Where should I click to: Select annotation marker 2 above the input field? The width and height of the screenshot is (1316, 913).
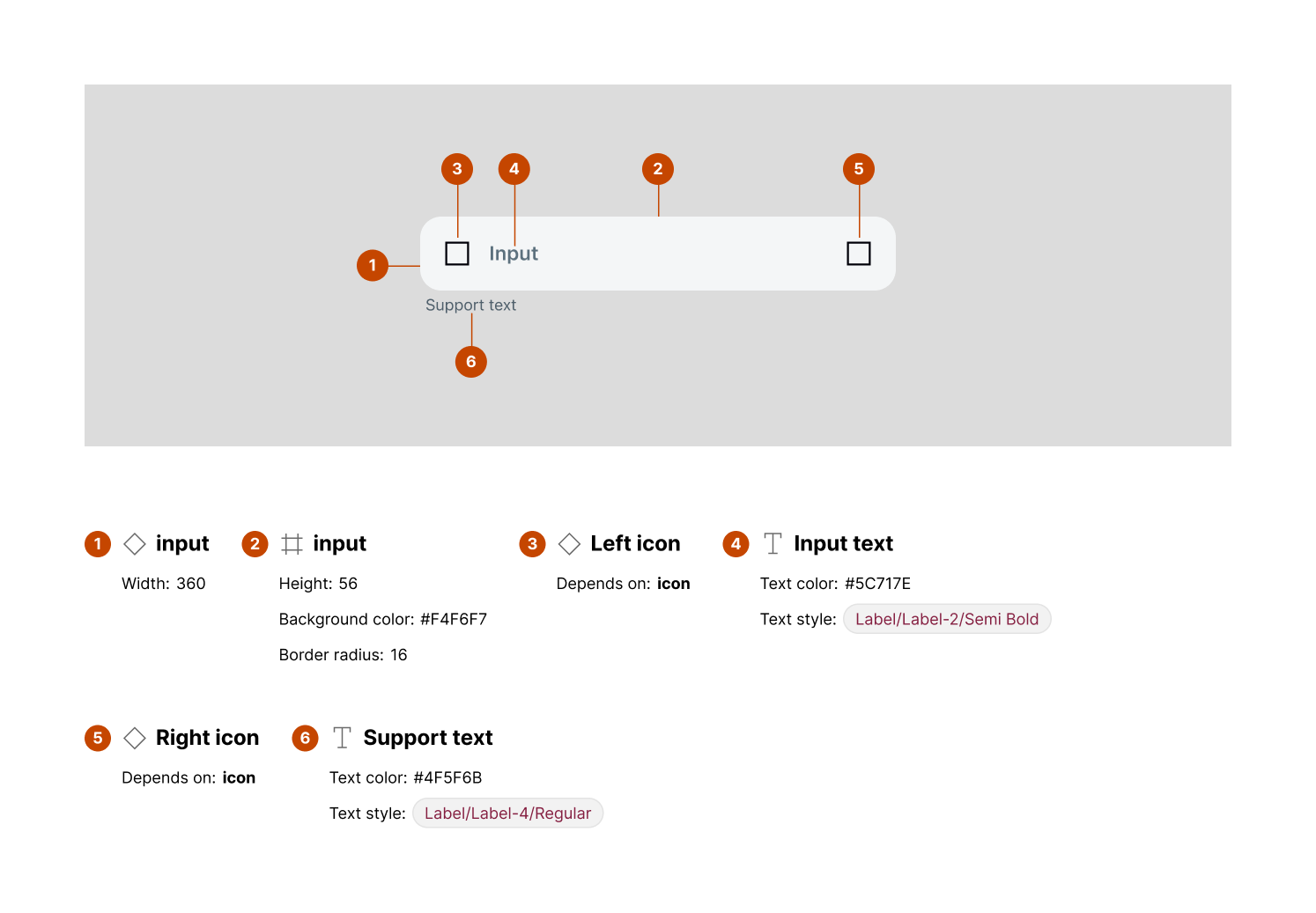(x=658, y=169)
